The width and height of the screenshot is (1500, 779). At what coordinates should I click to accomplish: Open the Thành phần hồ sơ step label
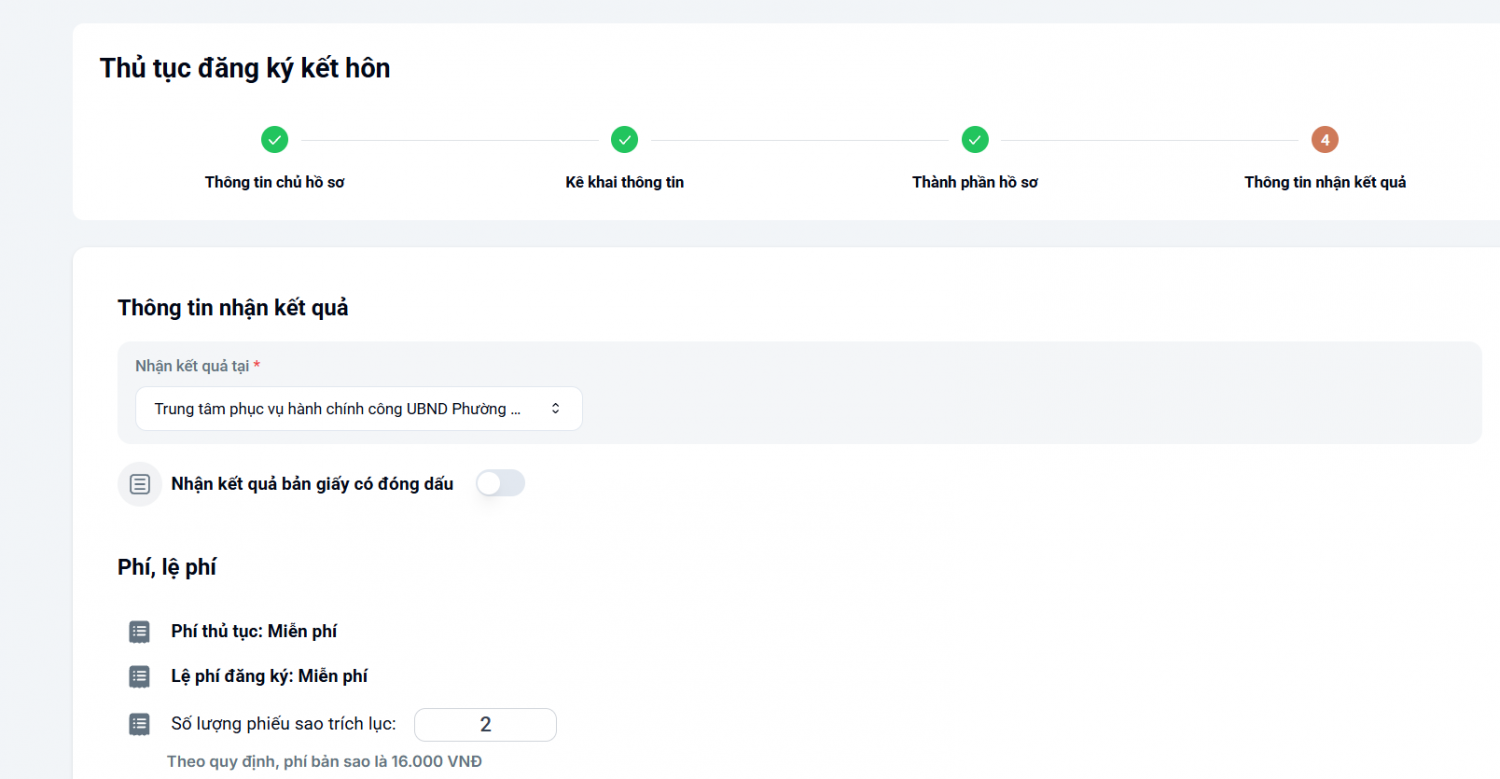(975, 182)
